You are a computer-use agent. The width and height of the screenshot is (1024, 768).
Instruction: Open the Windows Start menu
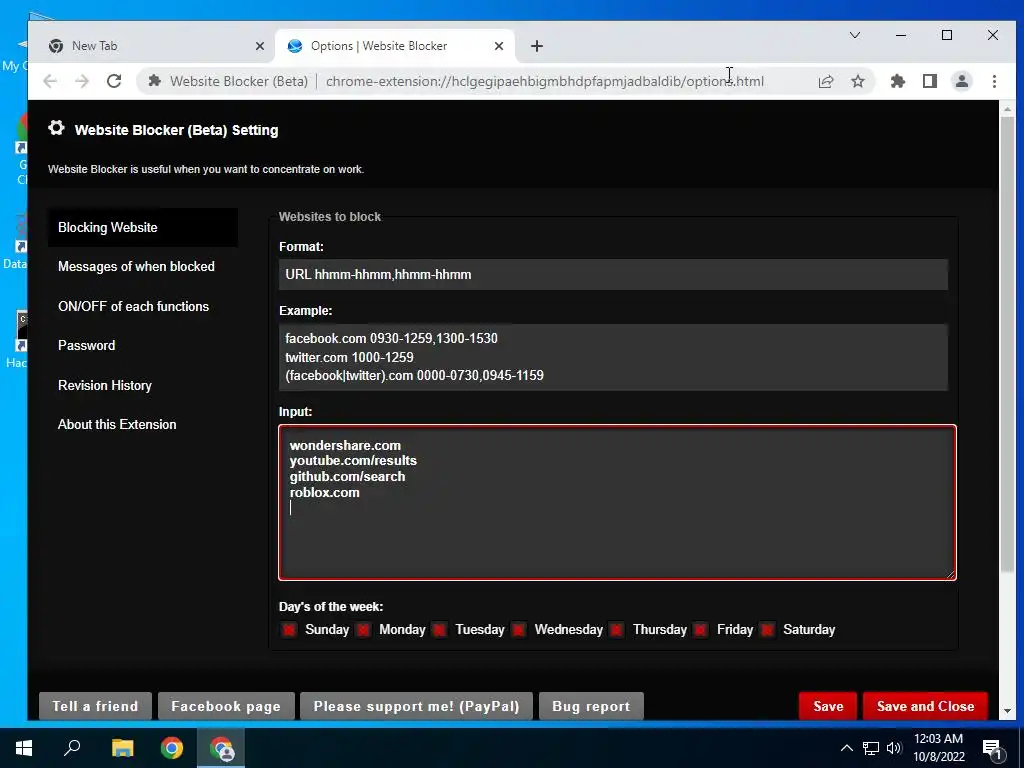click(24, 748)
